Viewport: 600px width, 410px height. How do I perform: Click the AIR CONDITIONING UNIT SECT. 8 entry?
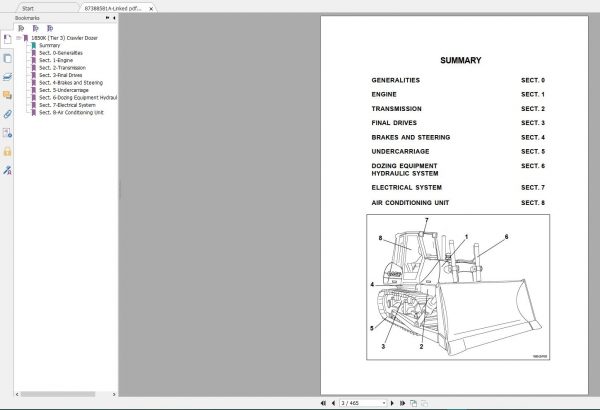458,203
